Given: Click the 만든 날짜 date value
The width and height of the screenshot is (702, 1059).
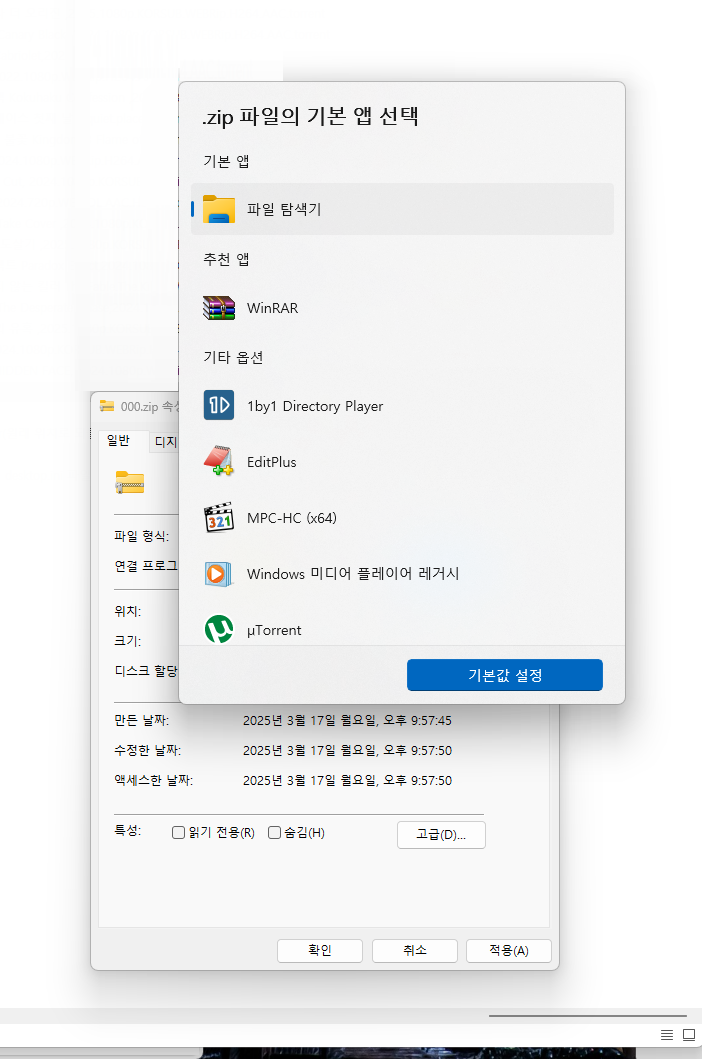Looking at the screenshot, I should [x=347, y=721].
